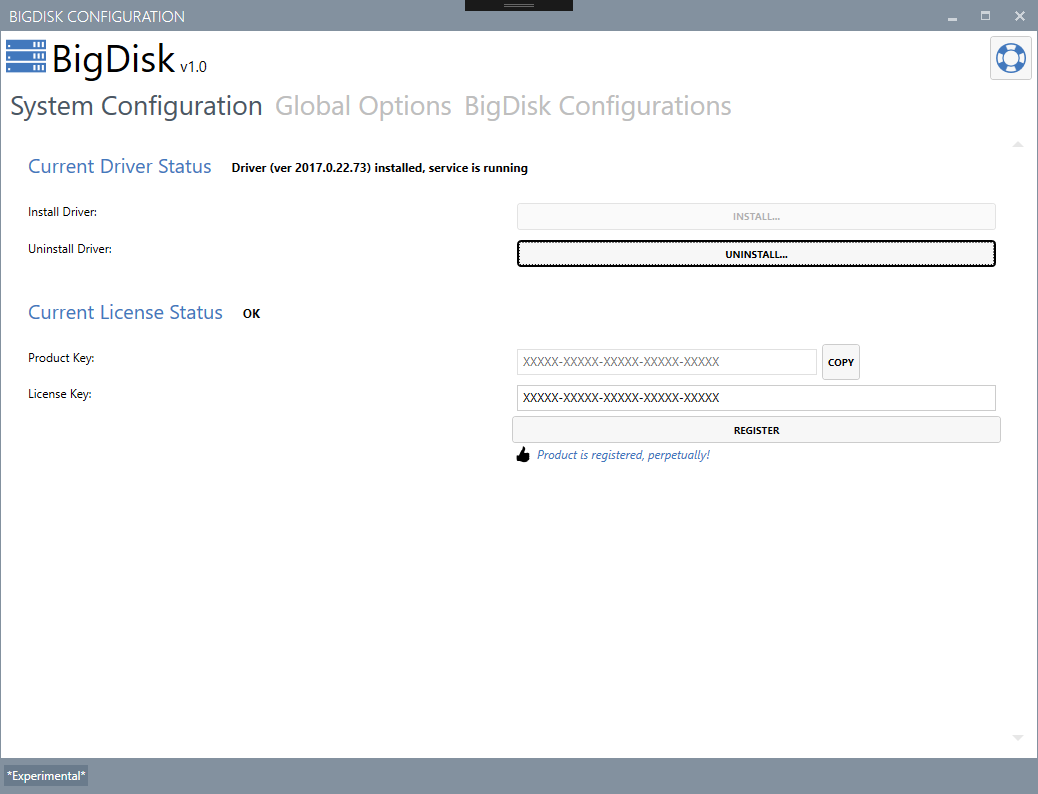Click the REGISTER button
Viewport: 1038px width, 794px height.
pos(756,430)
